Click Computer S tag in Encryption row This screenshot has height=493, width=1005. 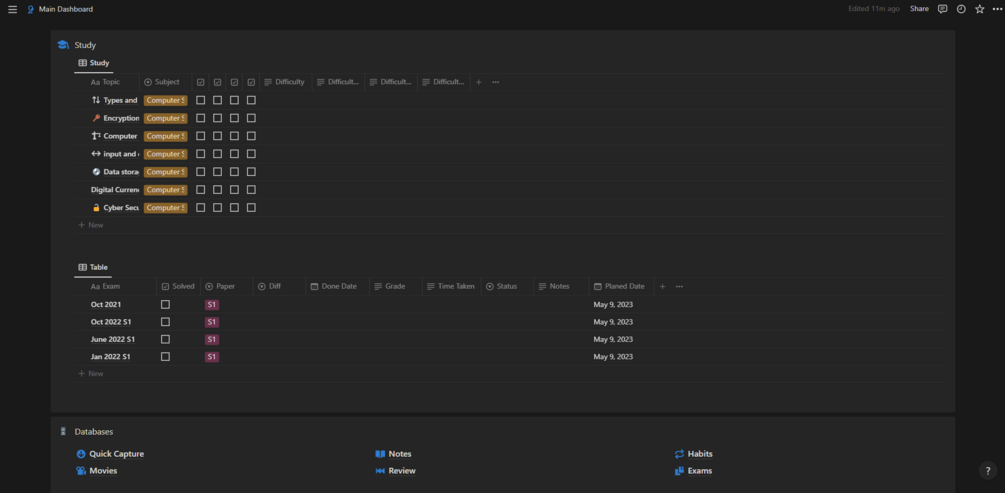(x=165, y=118)
